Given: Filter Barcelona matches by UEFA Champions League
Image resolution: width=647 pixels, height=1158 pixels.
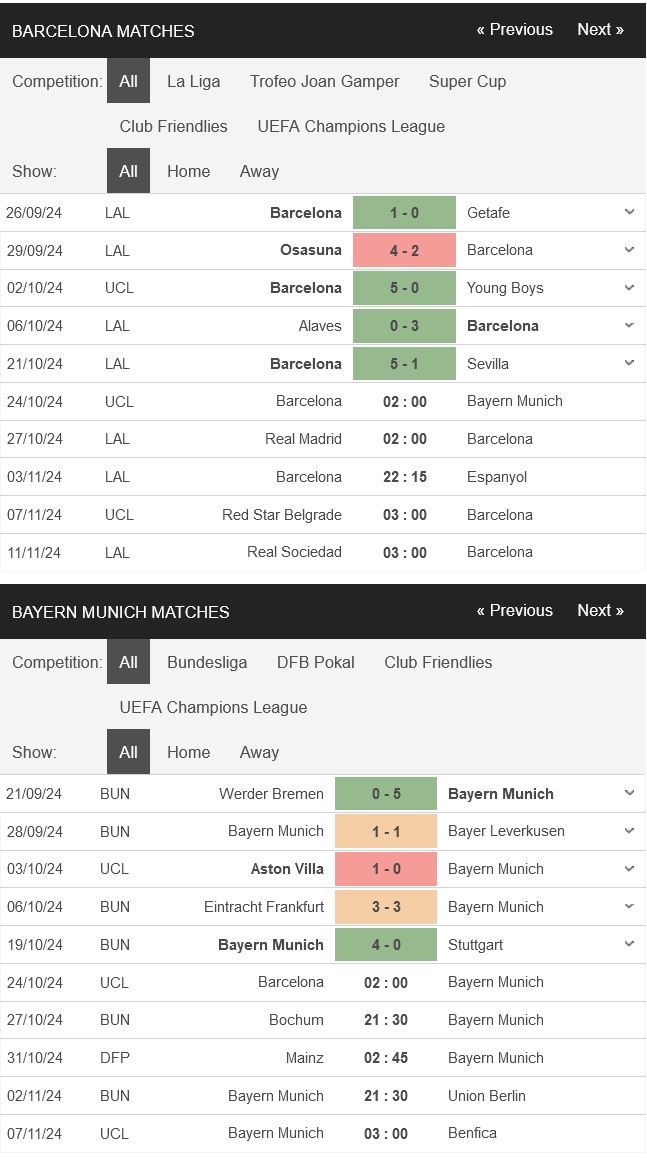Looking at the screenshot, I should (351, 126).
